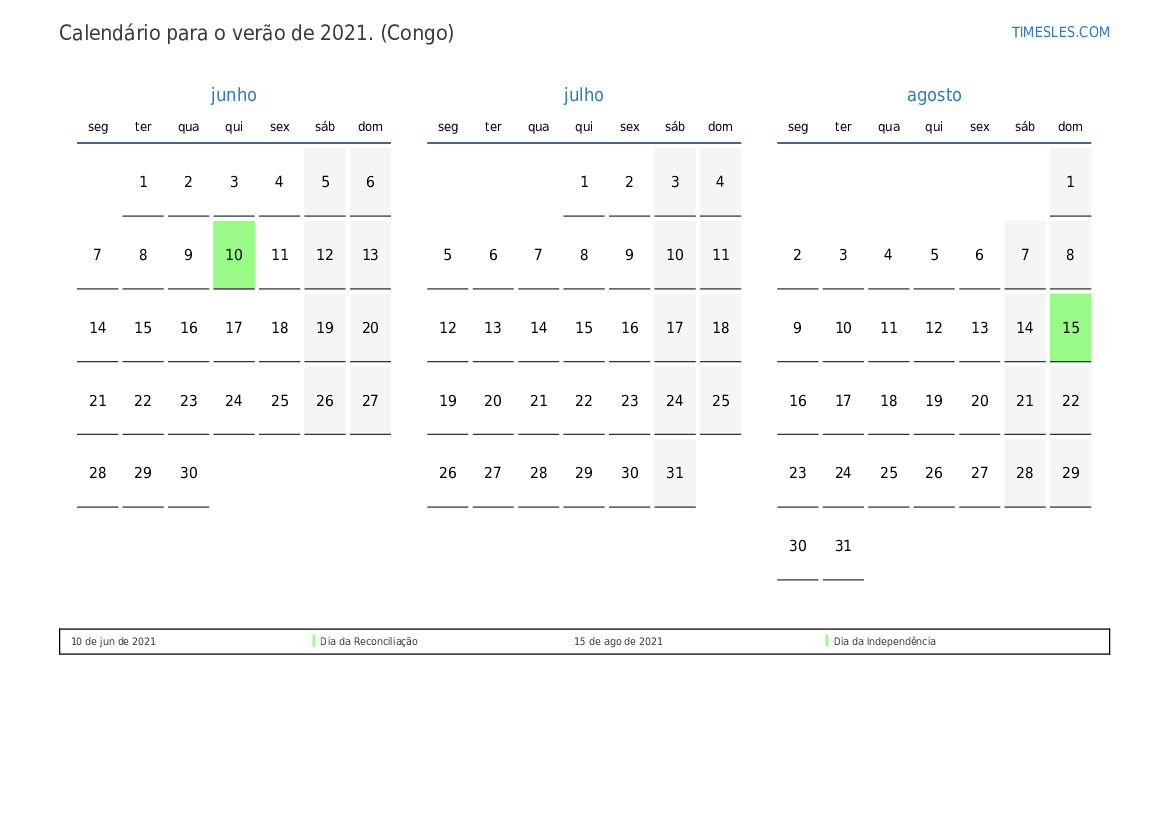Screen dimensions: 1169x827
Task: Click the 10 de jun de 2021 date
Action: tap(113, 642)
